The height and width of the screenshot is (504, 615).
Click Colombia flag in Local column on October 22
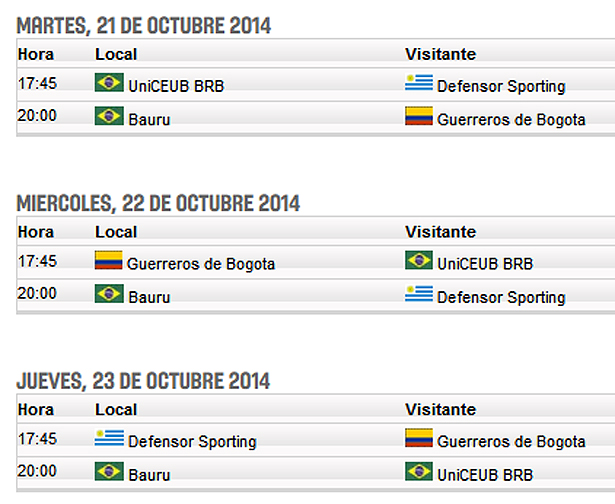pyautogui.click(x=108, y=262)
